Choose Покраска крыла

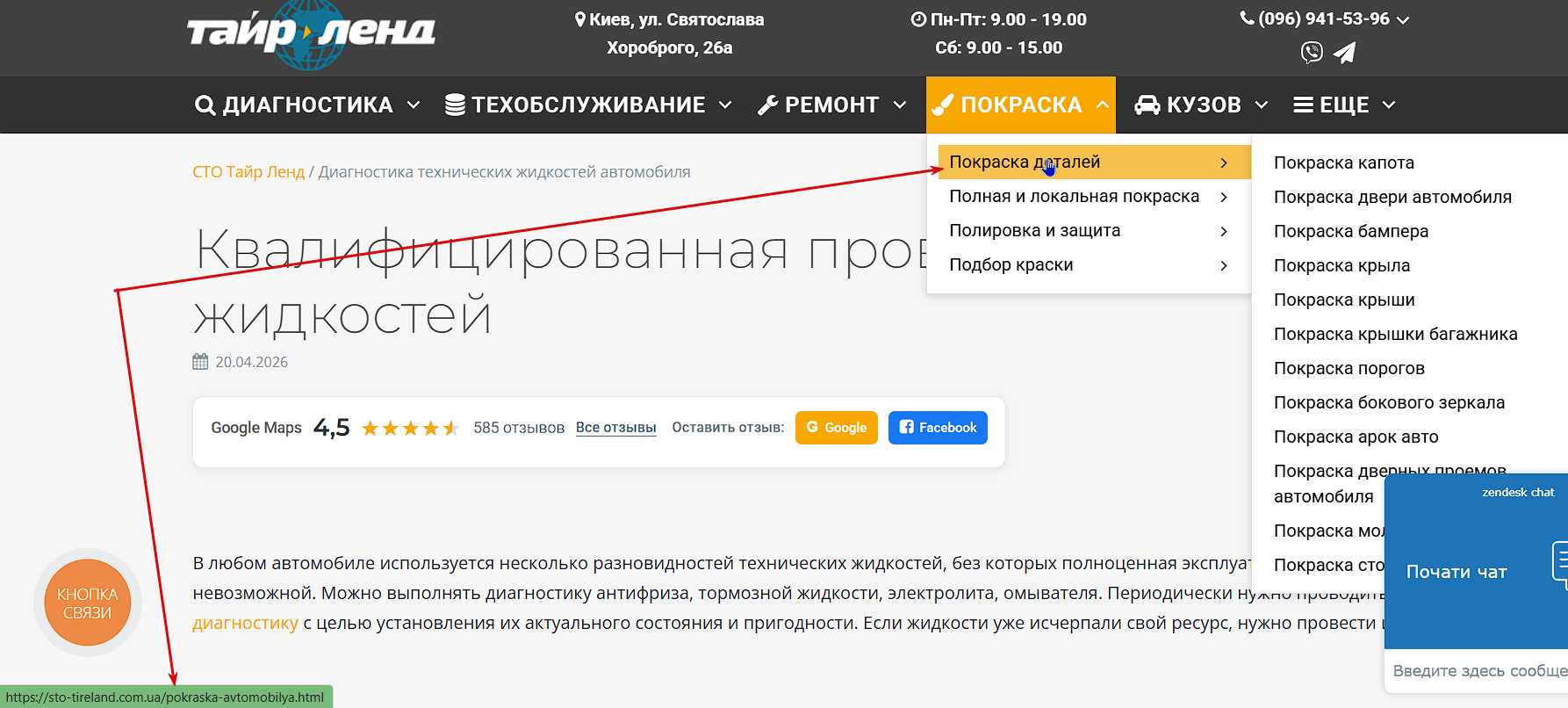[1341, 265]
